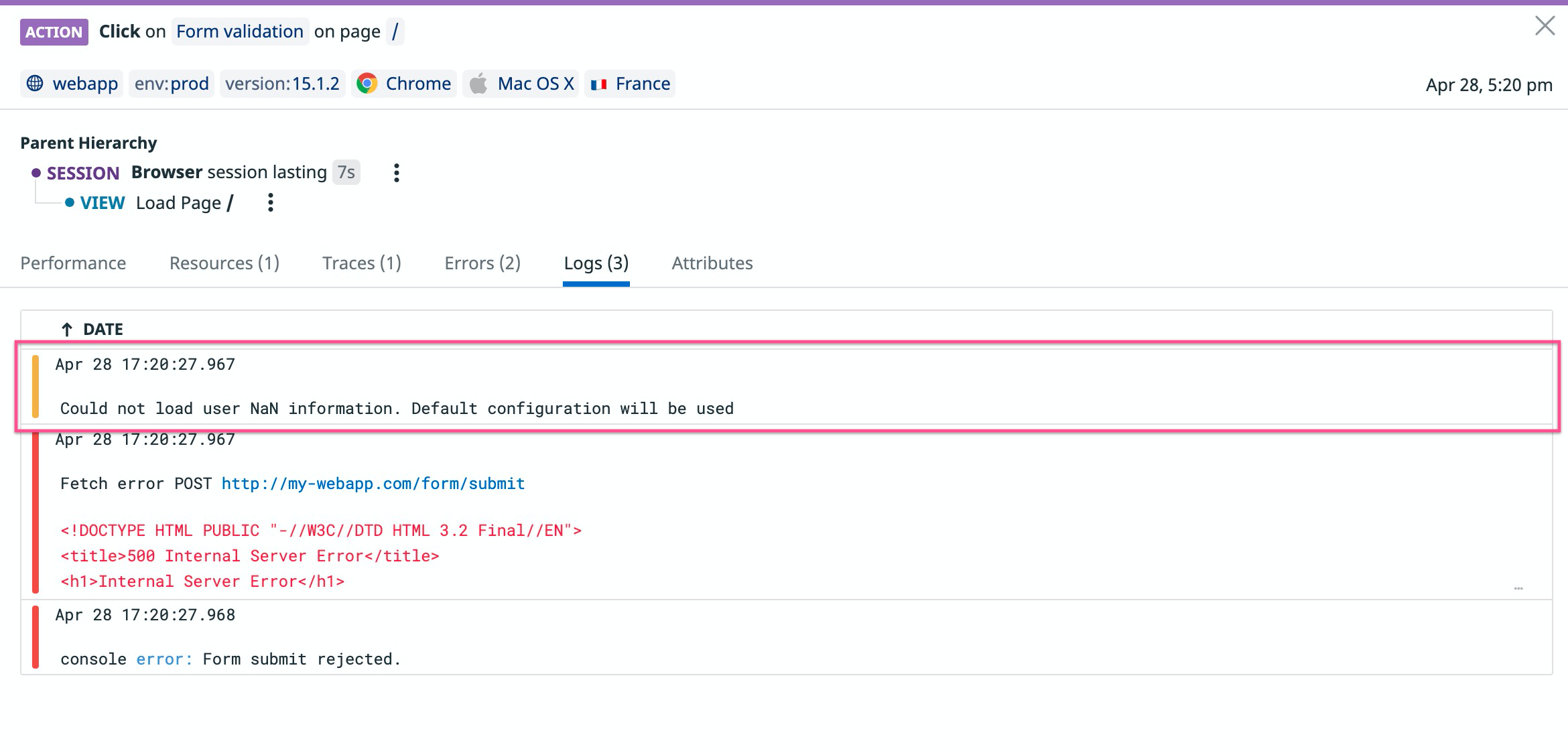This screenshot has height=753, width=1568.
Task: Open the Attributes tab
Action: [712, 263]
